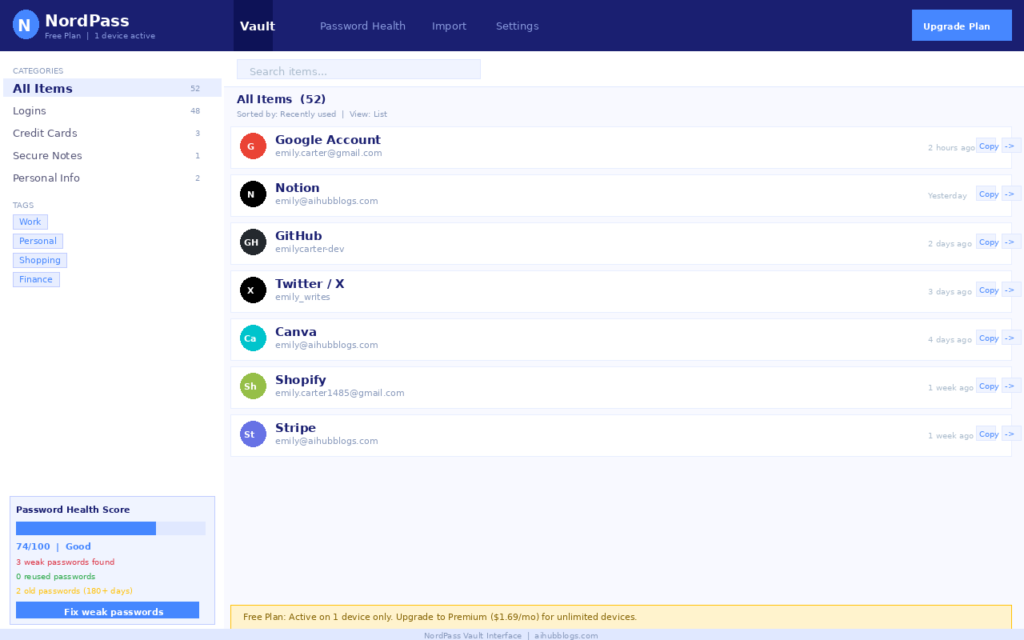Click '3 weak passwords found' text
This screenshot has width=1024, height=640.
click(65, 562)
